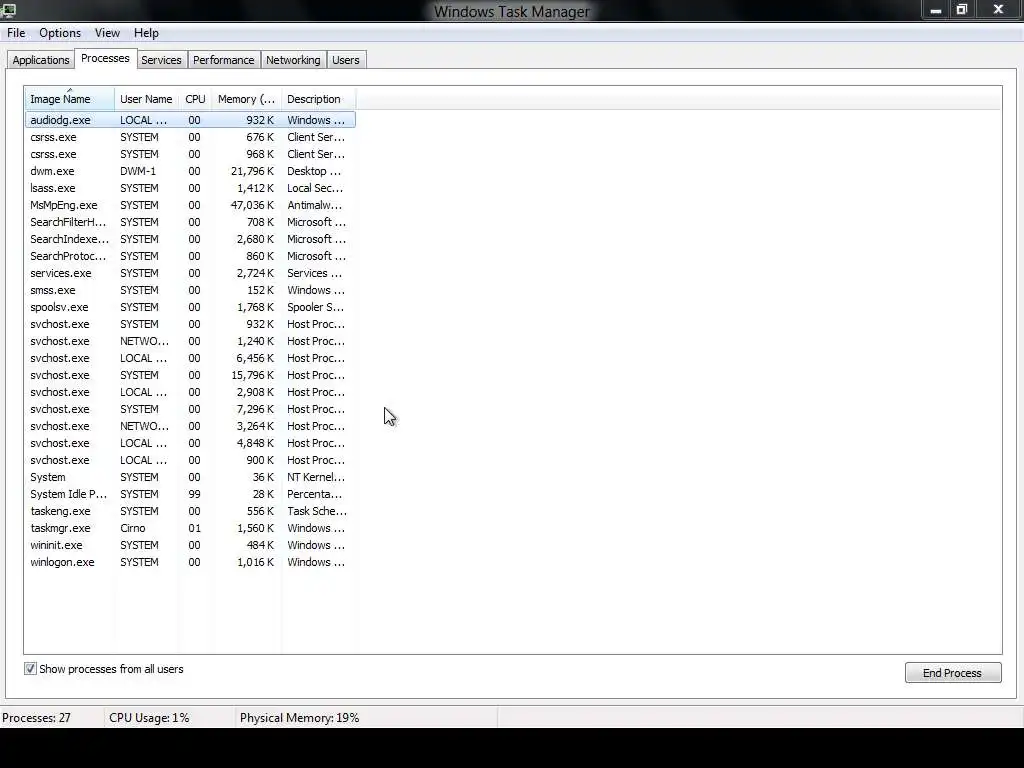Image resolution: width=1024 pixels, height=768 pixels.
Task: Click the End Process button
Action: (x=952, y=673)
